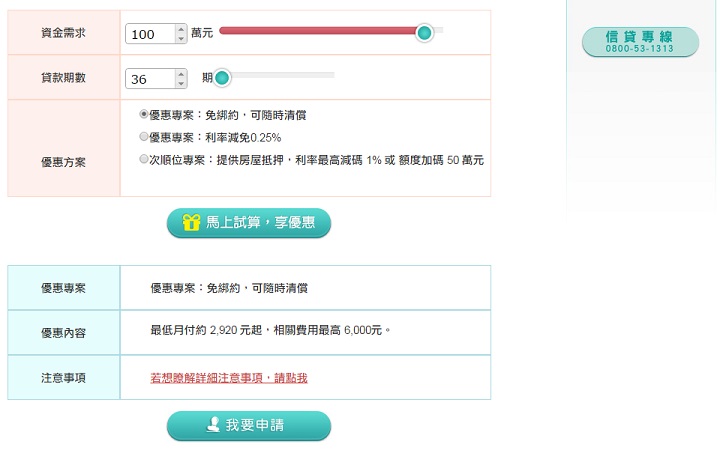Click the filled red 資金需求 slider bar

(317, 31)
